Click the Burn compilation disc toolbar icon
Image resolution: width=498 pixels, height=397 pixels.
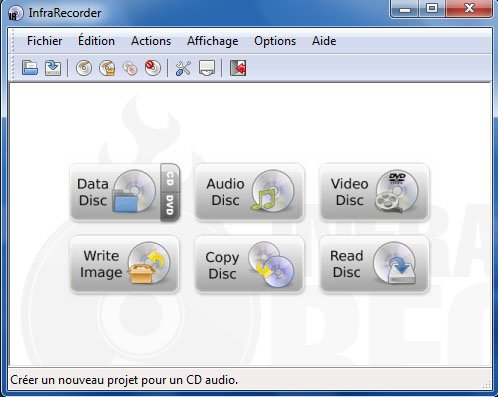[84, 68]
